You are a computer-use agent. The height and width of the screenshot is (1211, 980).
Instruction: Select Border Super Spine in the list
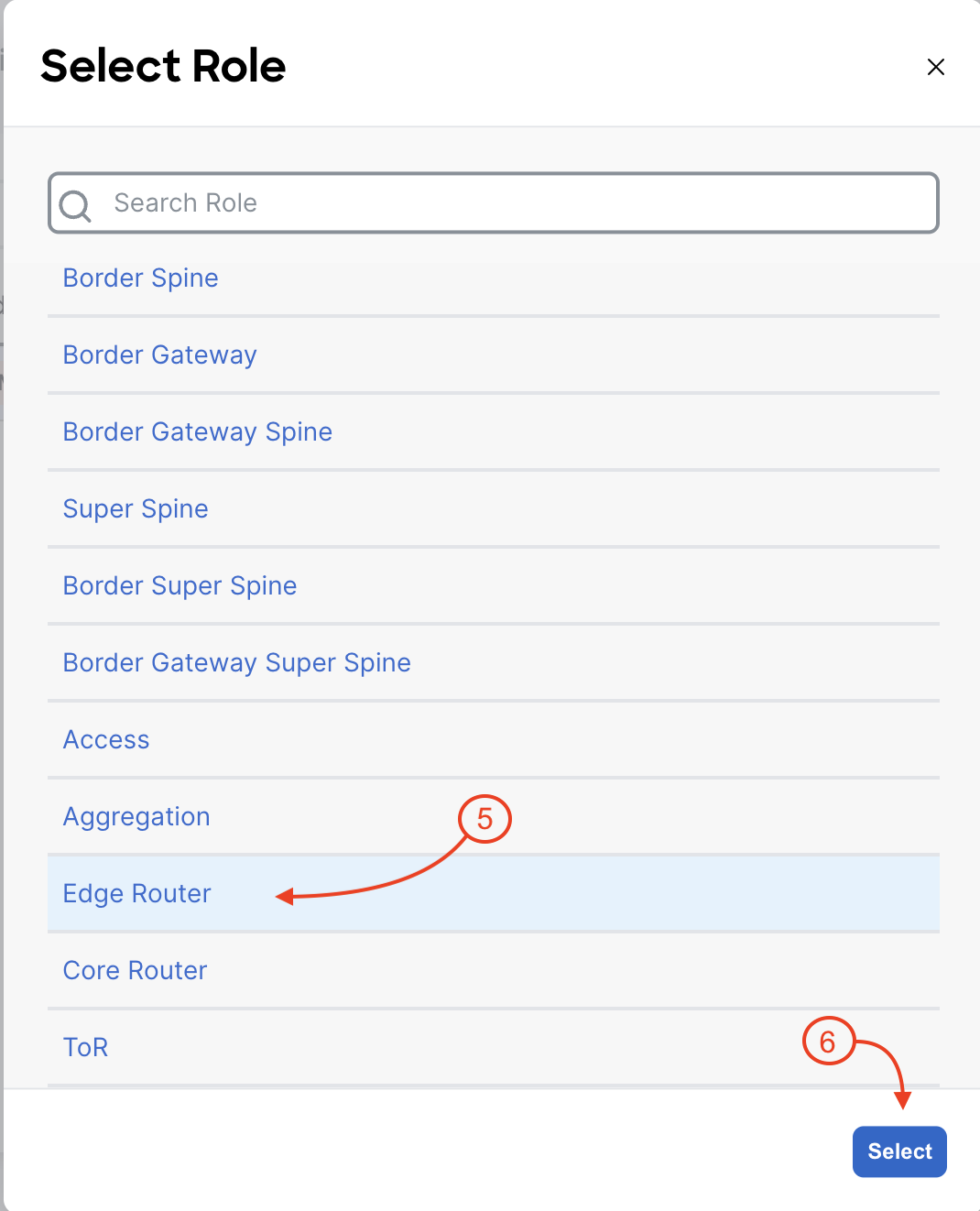click(494, 585)
